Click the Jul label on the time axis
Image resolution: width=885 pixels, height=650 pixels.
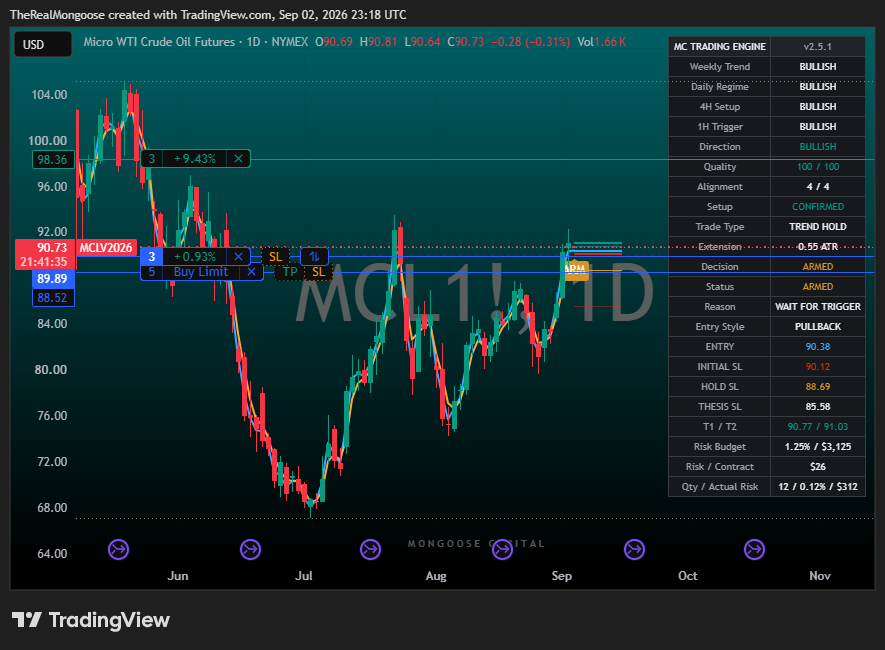pos(304,576)
